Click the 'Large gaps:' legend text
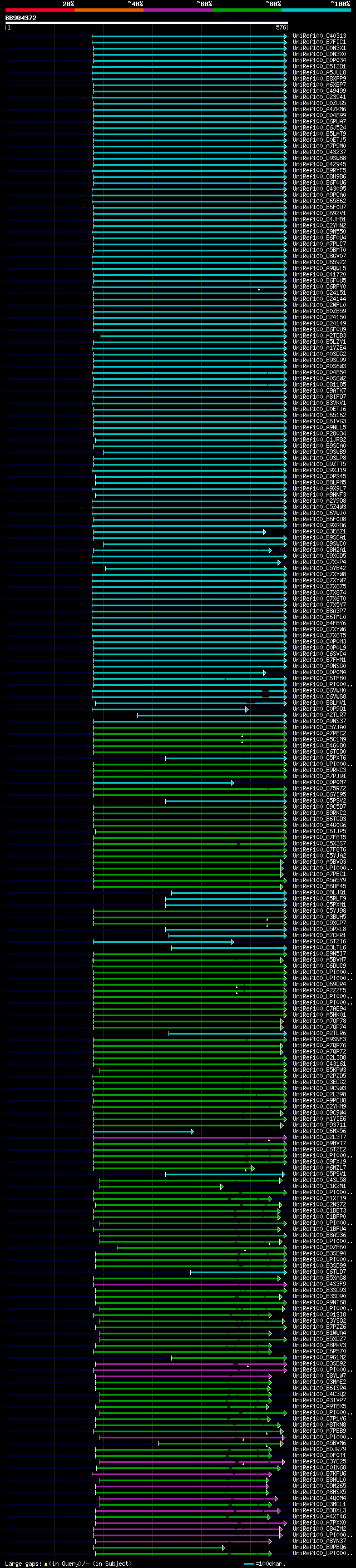The width and height of the screenshot is (356, 1568). 23,1563
